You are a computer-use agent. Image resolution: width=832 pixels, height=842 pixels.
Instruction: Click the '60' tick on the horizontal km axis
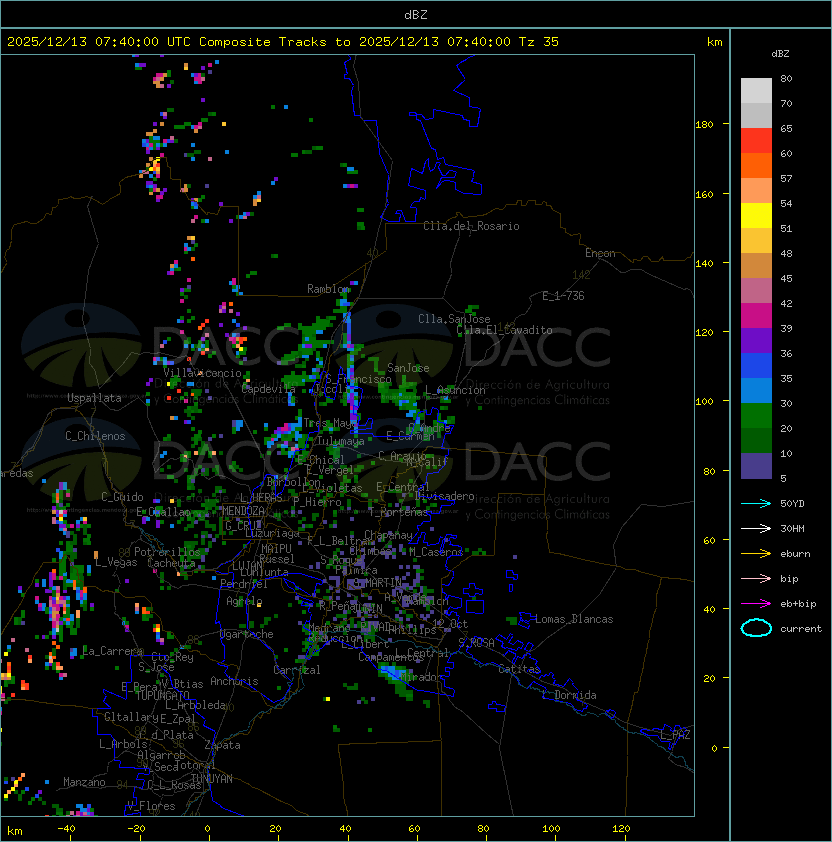click(414, 829)
